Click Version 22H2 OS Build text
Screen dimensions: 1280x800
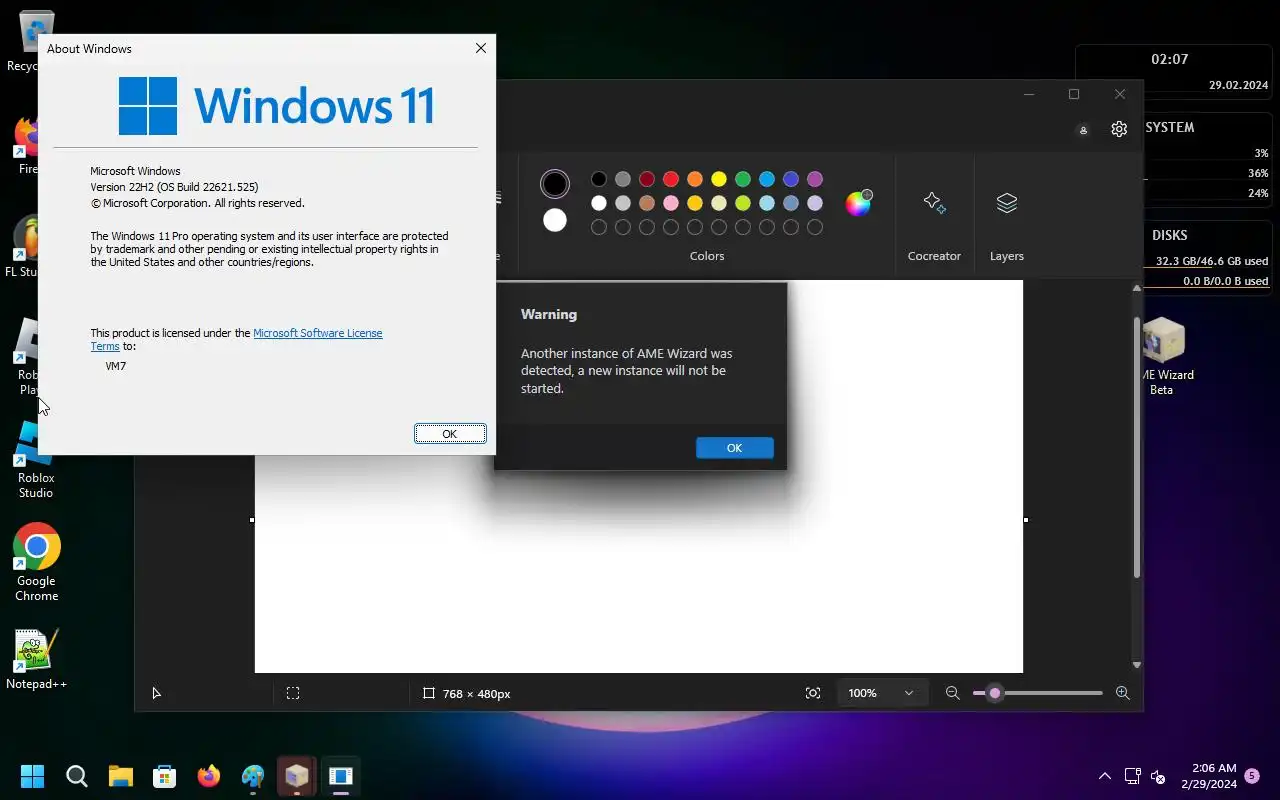(x=174, y=187)
